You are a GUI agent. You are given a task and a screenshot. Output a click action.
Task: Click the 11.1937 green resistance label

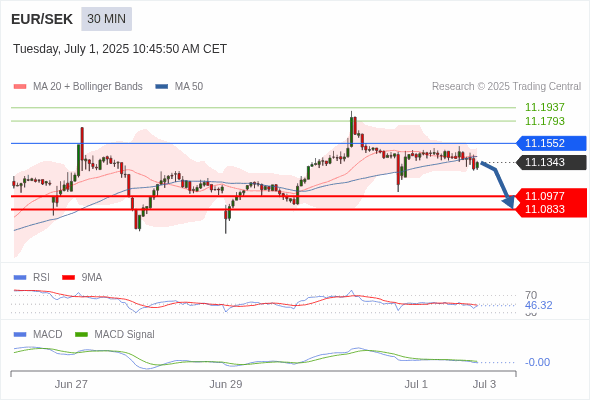pos(545,107)
